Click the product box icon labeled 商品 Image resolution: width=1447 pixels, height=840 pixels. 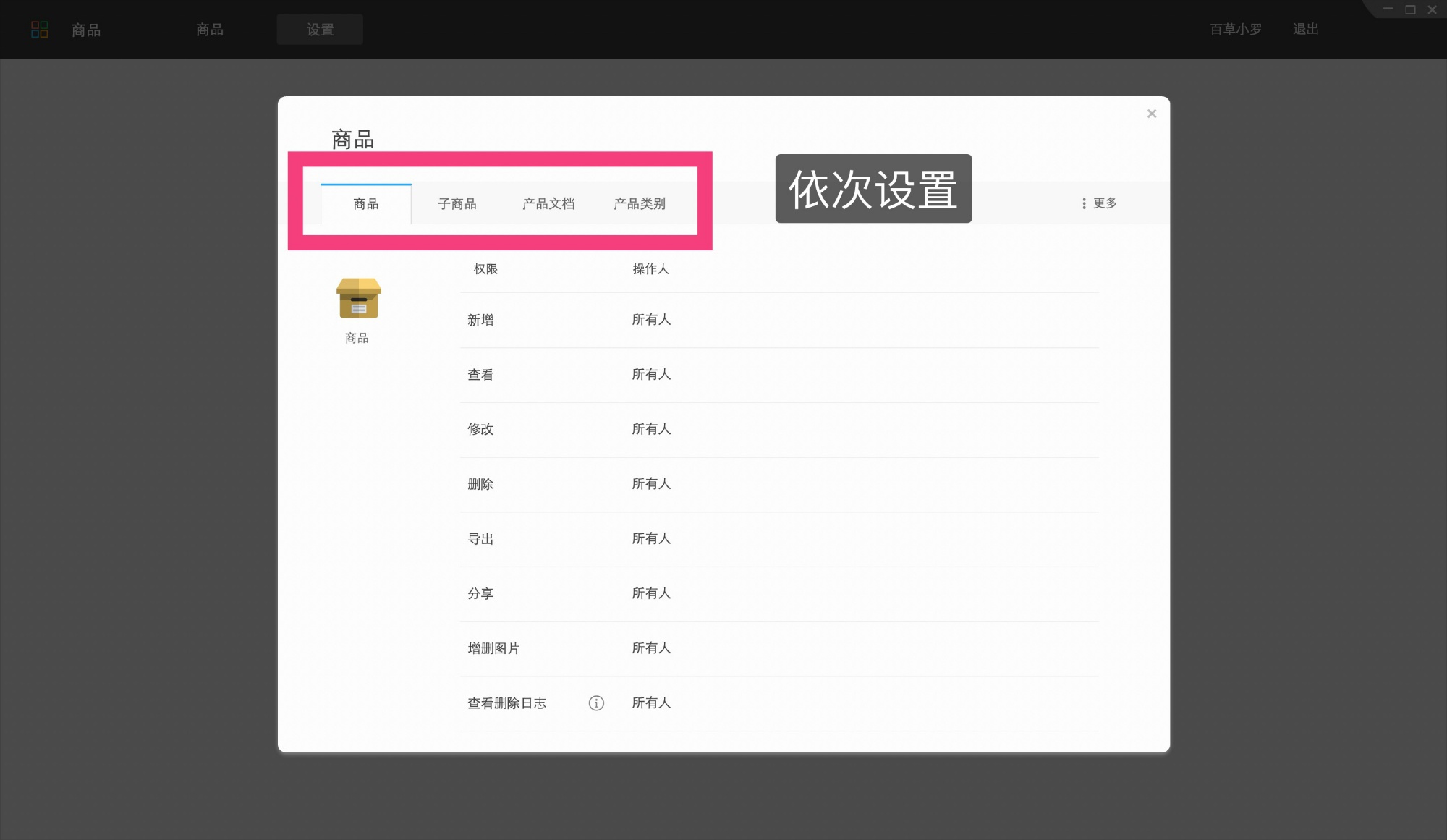coord(358,300)
